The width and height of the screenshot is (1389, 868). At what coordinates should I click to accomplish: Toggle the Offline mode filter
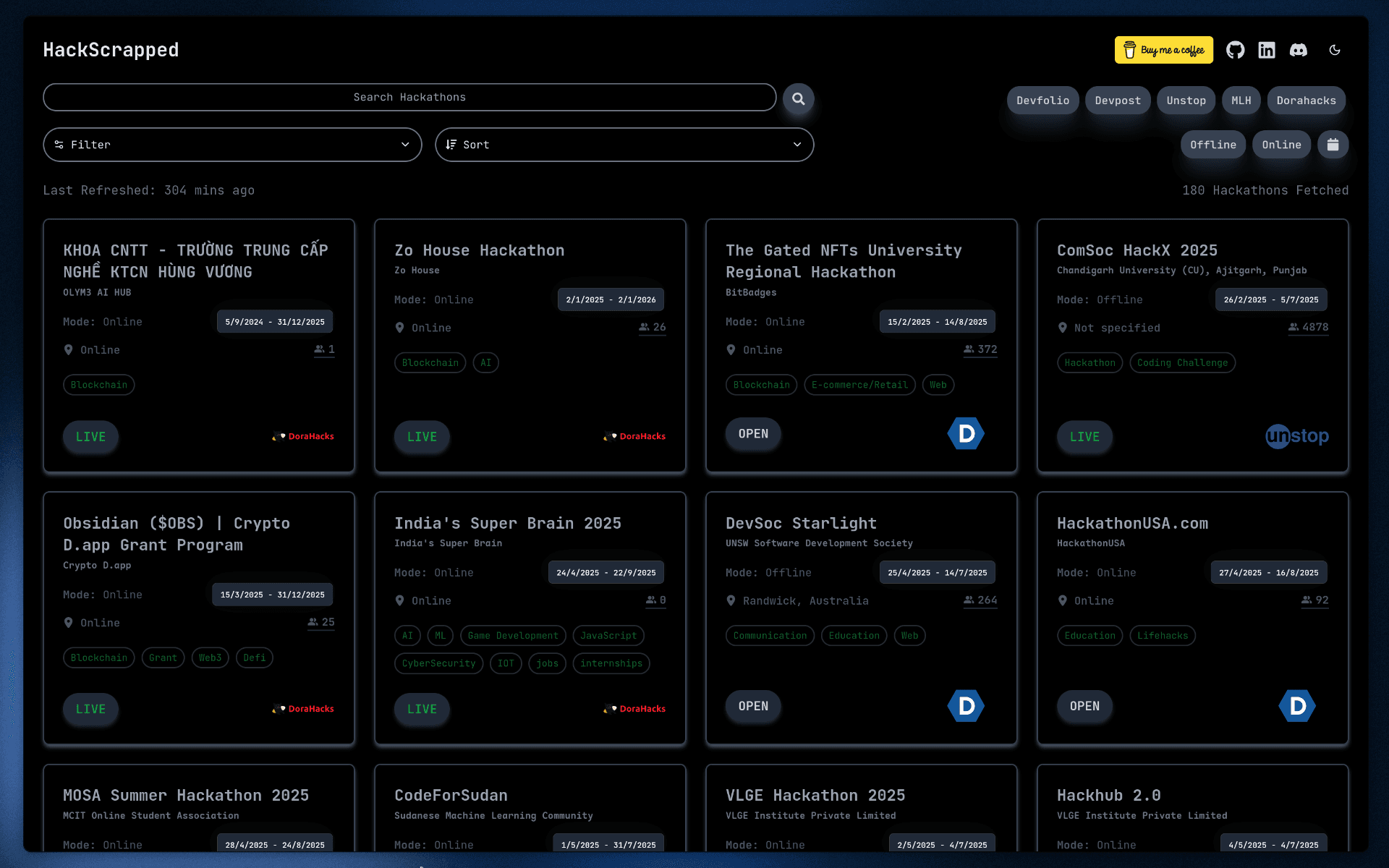[1212, 145]
